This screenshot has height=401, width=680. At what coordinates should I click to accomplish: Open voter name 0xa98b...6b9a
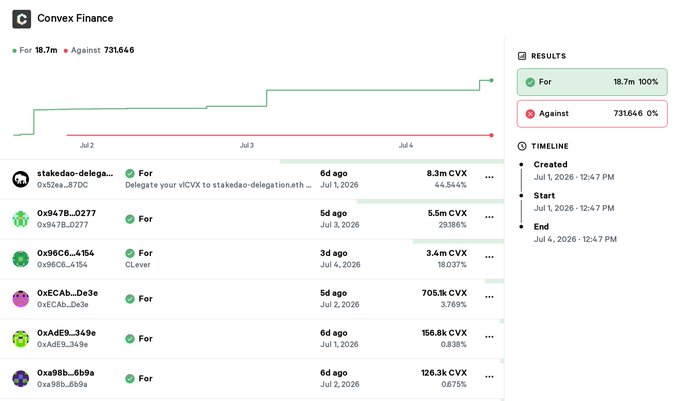pyautogui.click(x=65, y=373)
